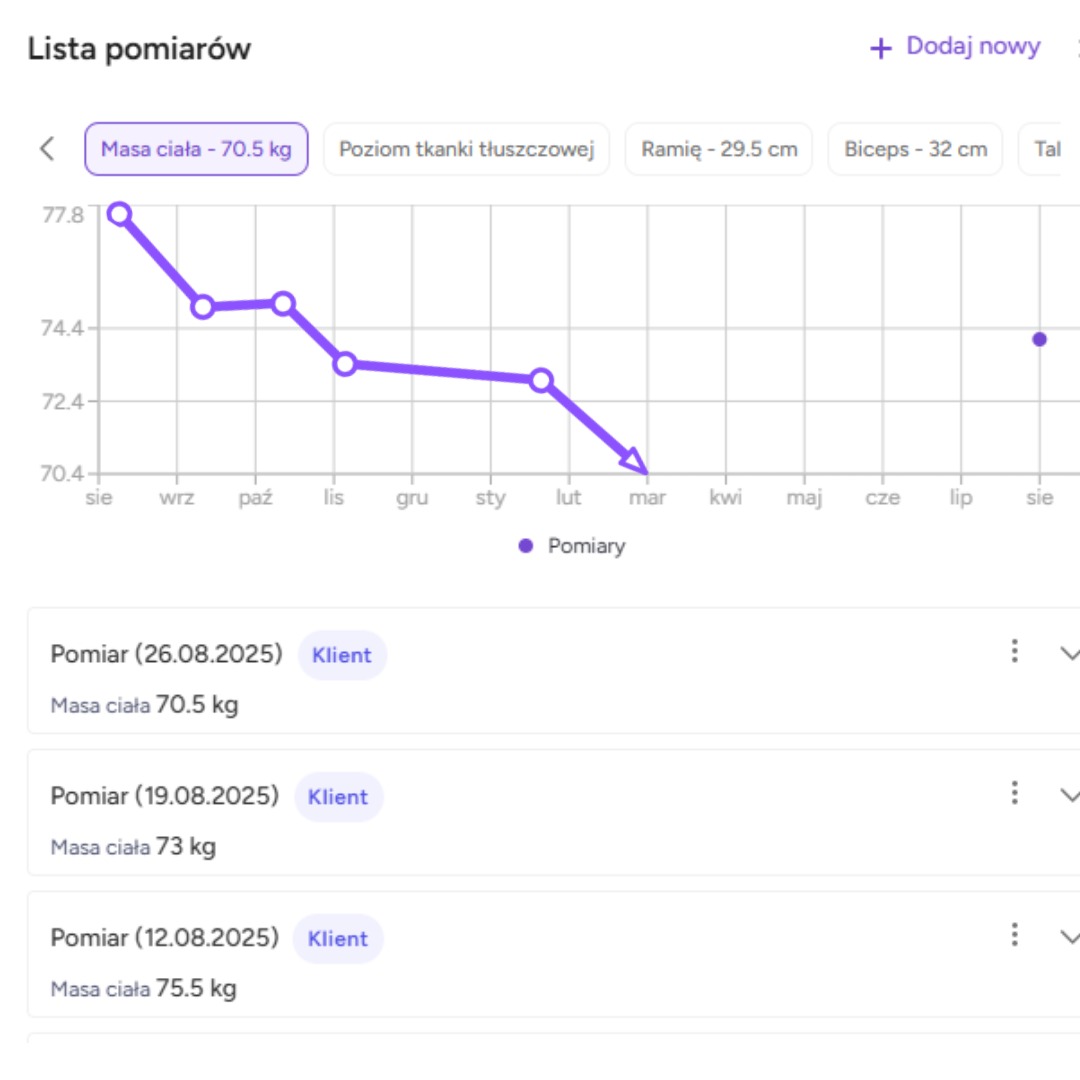The width and height of the screenshot is (1080, 1080).
Task: Click the isolated sie data point on chart
Action: coord(1040,339)
